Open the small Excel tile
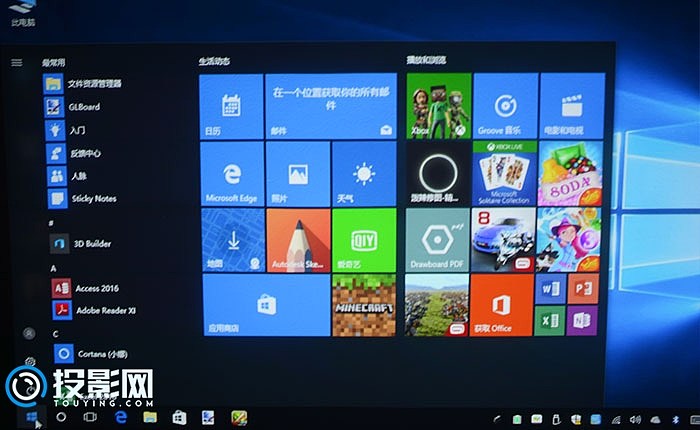700x430 pixels. click(x=550, y=321)
